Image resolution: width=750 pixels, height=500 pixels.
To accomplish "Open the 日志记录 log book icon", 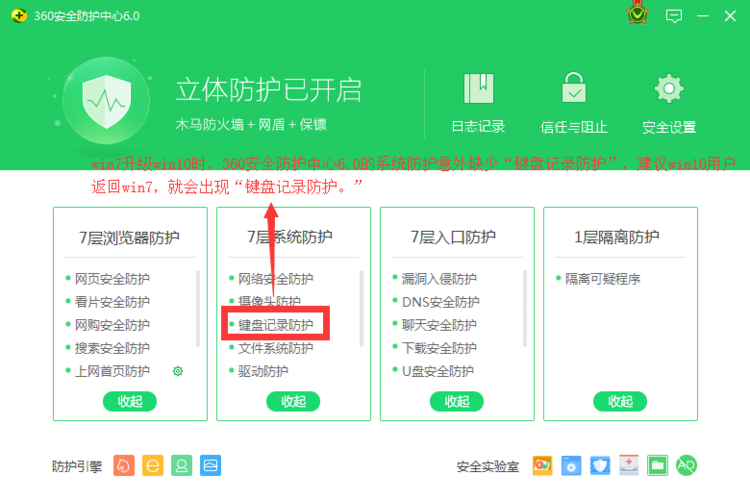I will pos(478,89).
